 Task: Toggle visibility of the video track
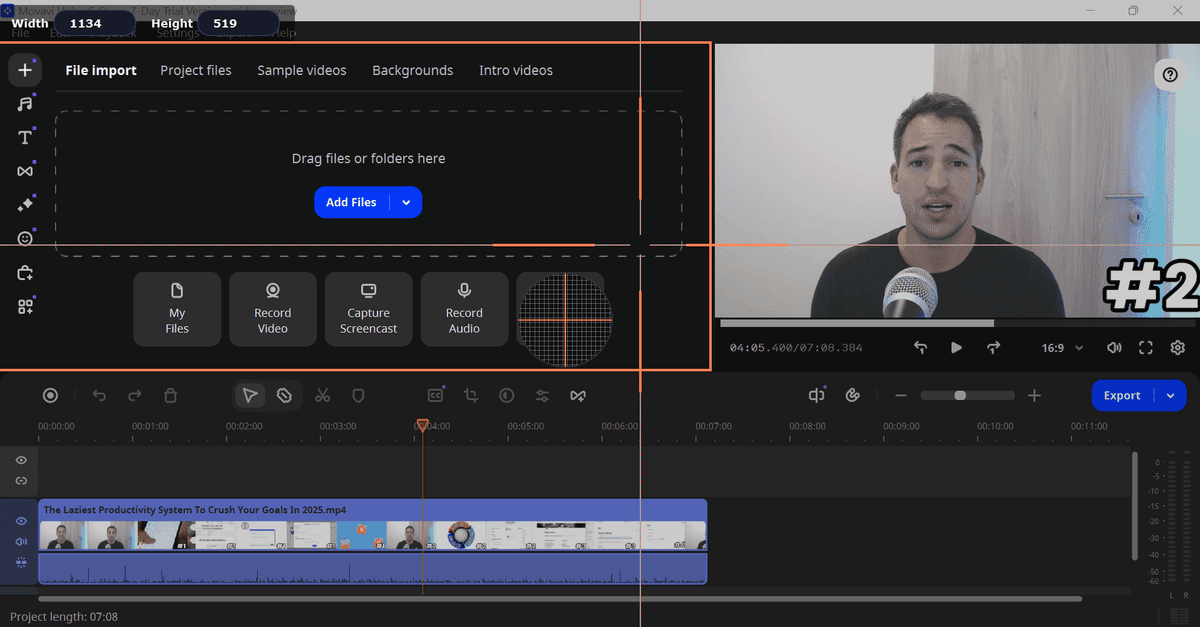pos(20,521)
